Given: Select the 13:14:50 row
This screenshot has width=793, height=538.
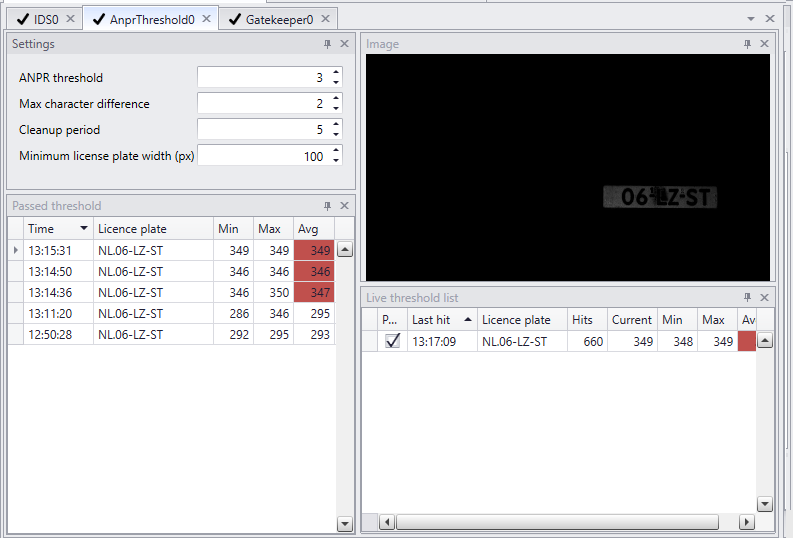Looking at the screenshot, I should click(x=171, y=272).
